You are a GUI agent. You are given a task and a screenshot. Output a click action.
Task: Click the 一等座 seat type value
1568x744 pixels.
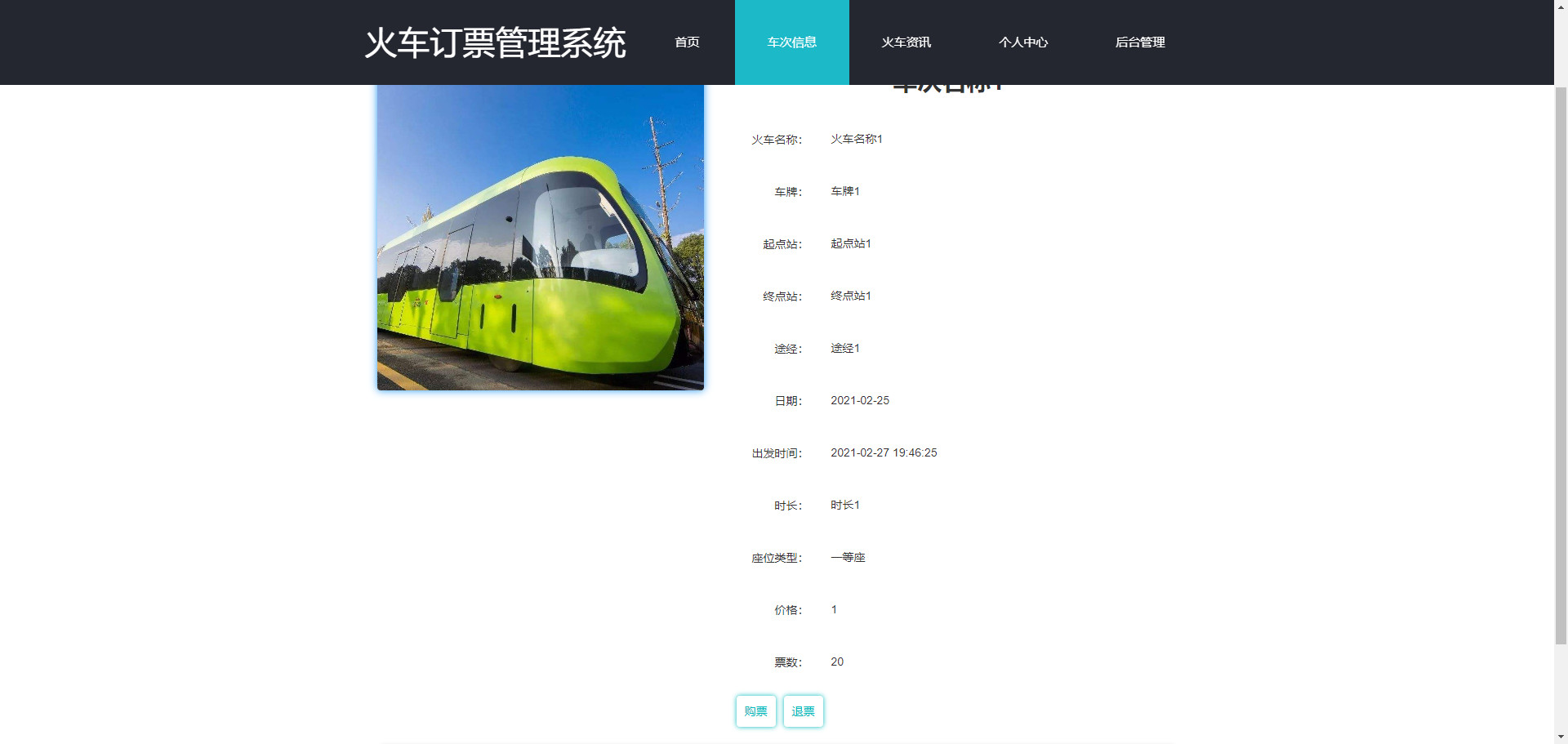[848, 557]
